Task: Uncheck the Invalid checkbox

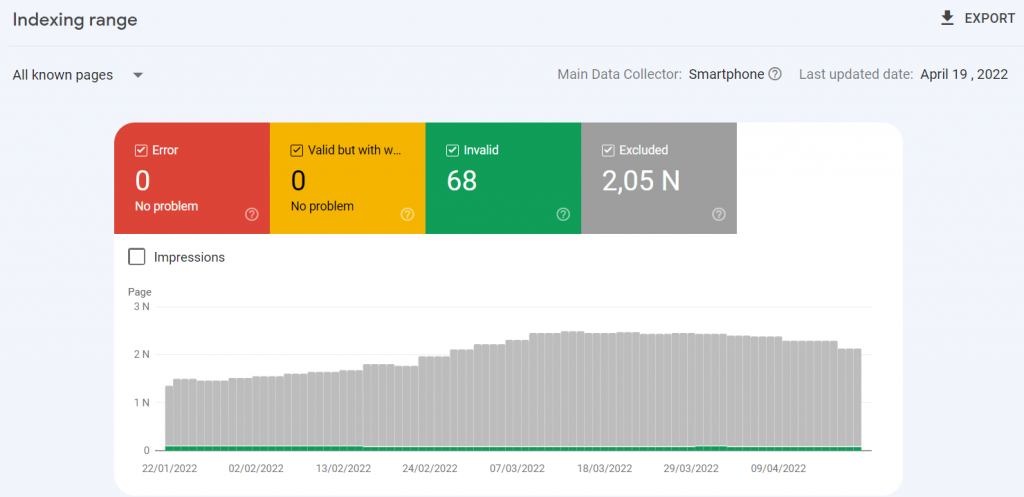Action: 452,150
